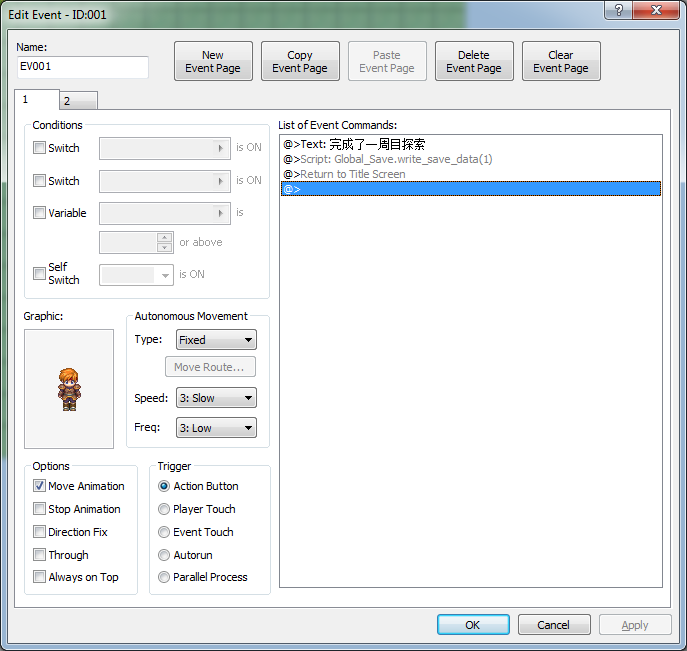Screen dimensions: 687x651
Task: Click the character sprite graphic box
Action: [x=69, y=389]
